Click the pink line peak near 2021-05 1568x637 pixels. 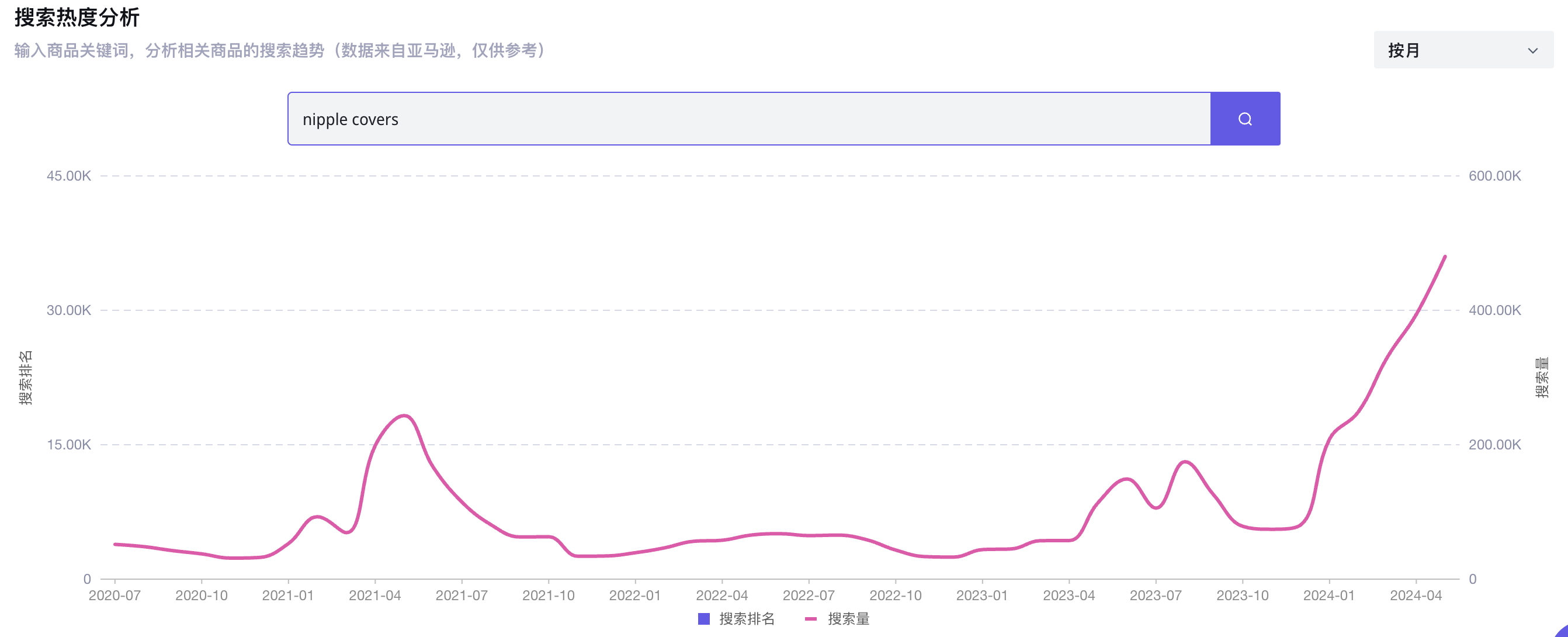pyautogui.click(x=405, y=416)
